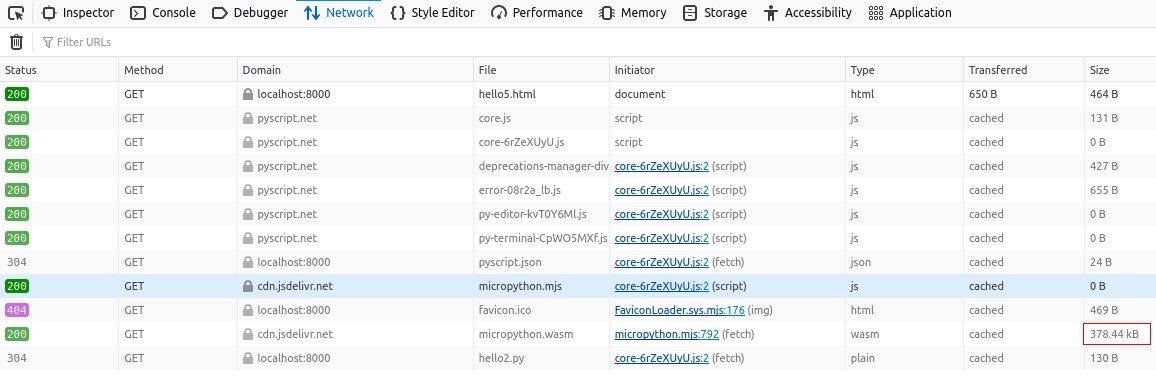Viewport: 1156px width, 390px height.
Task: Activate the element picker icon
Action: [x=15, y=13]
